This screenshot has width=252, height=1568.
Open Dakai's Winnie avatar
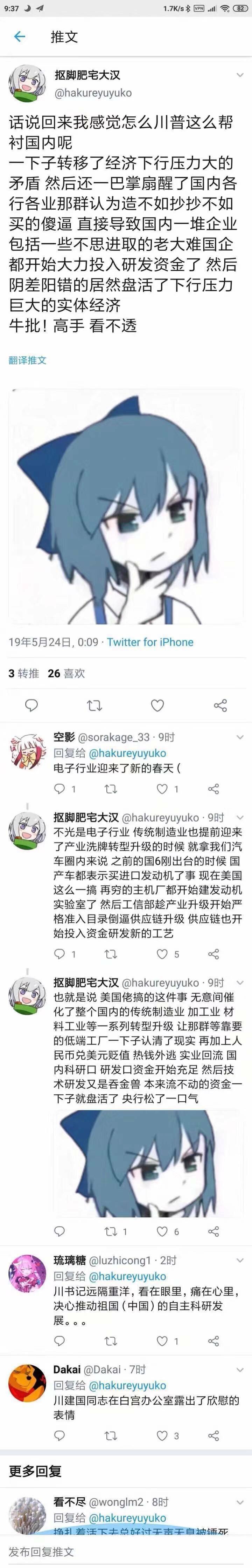tap(27, 1384)
